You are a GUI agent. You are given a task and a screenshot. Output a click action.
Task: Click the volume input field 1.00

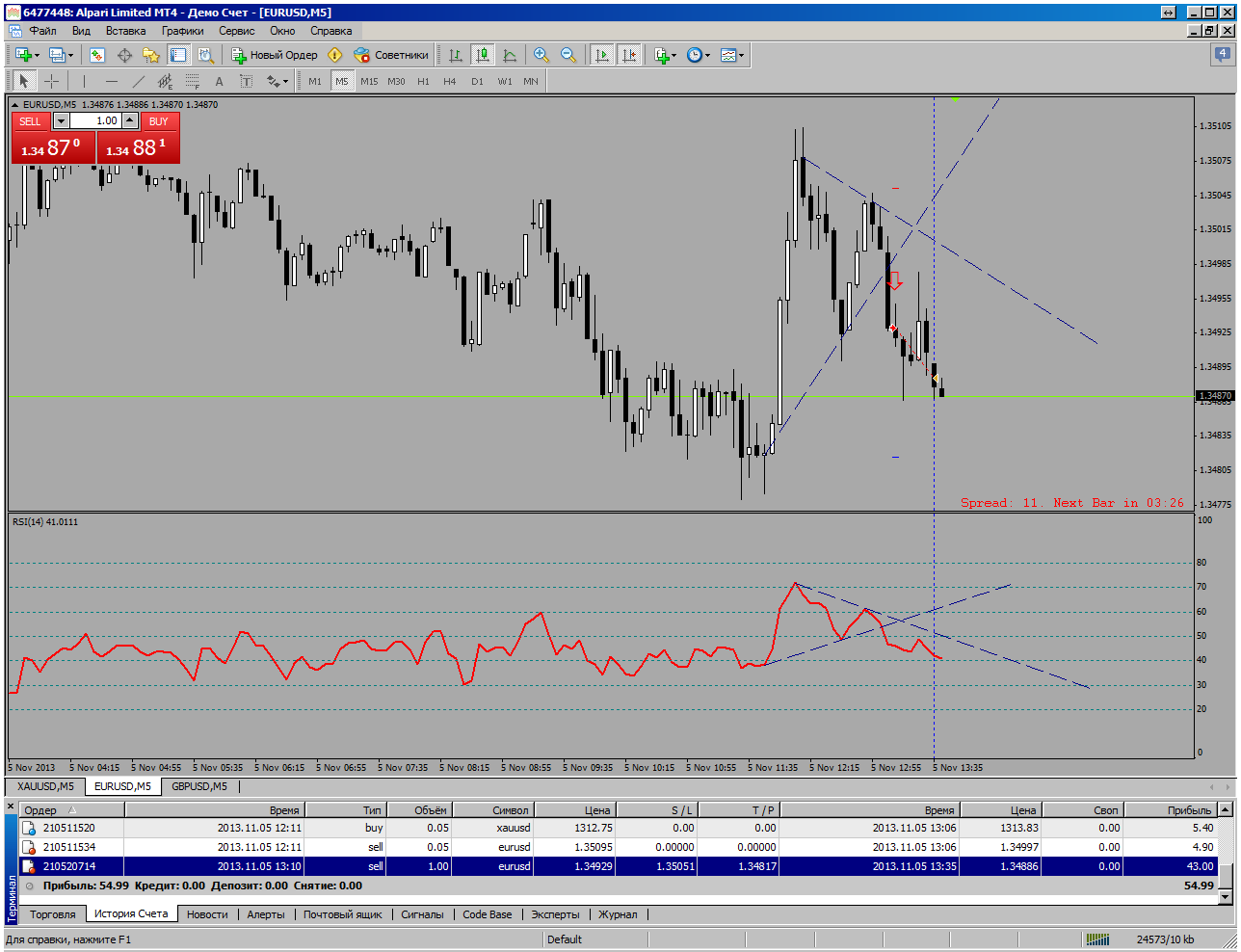[x=95, y=120]
